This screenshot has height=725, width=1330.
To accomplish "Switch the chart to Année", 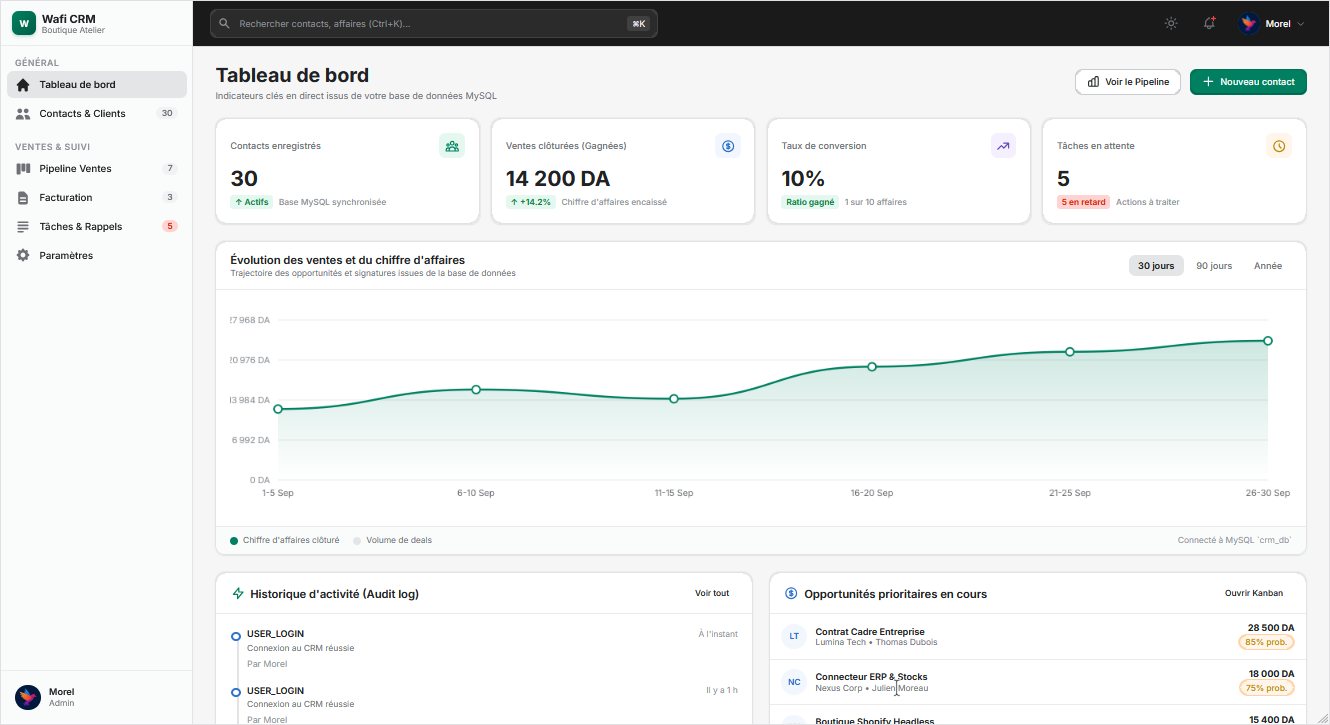I will (x=1268, y=266).
